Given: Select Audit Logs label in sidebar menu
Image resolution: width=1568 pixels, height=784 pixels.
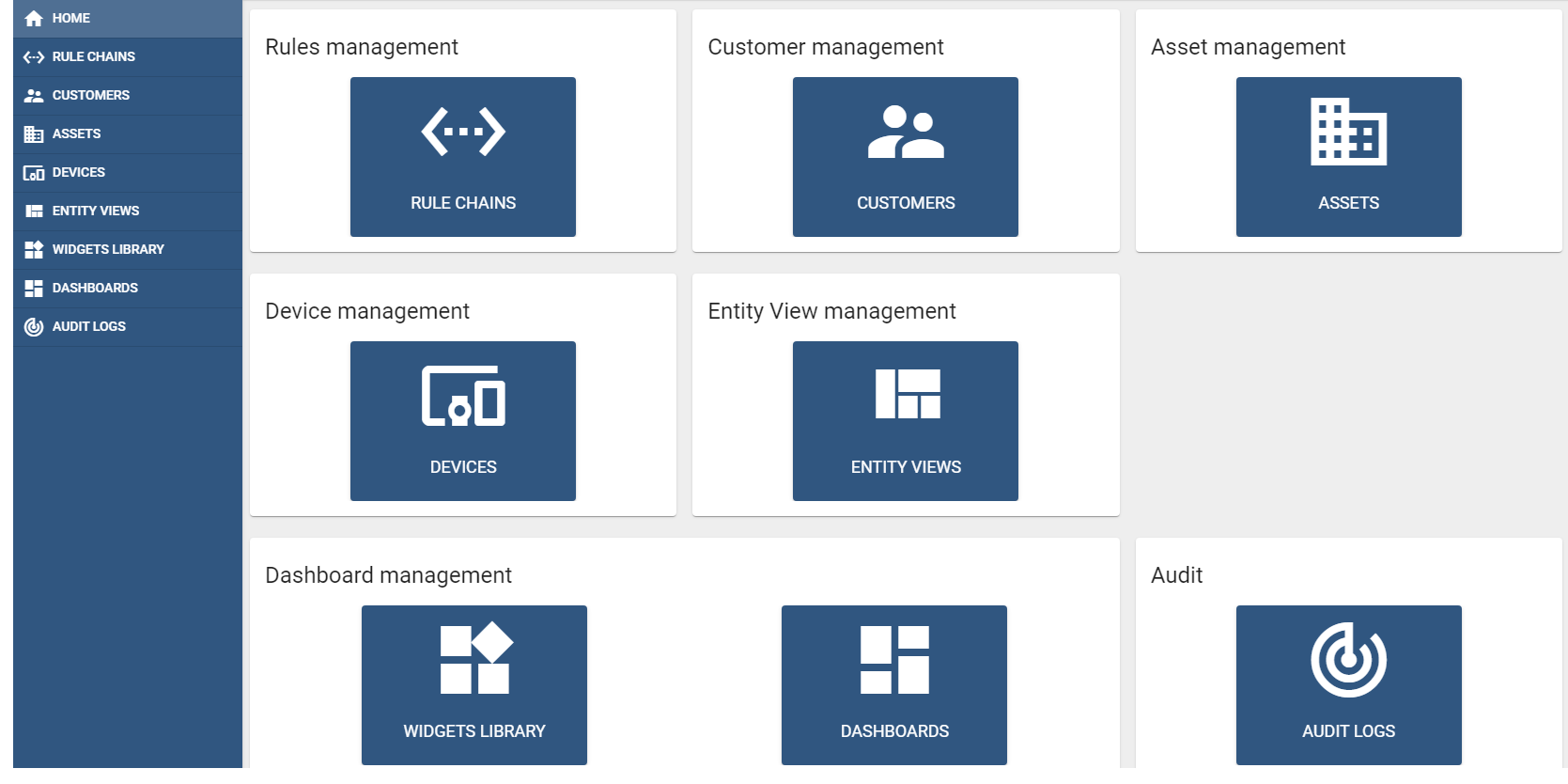Looking at the screenshot, I should [89, 327].
